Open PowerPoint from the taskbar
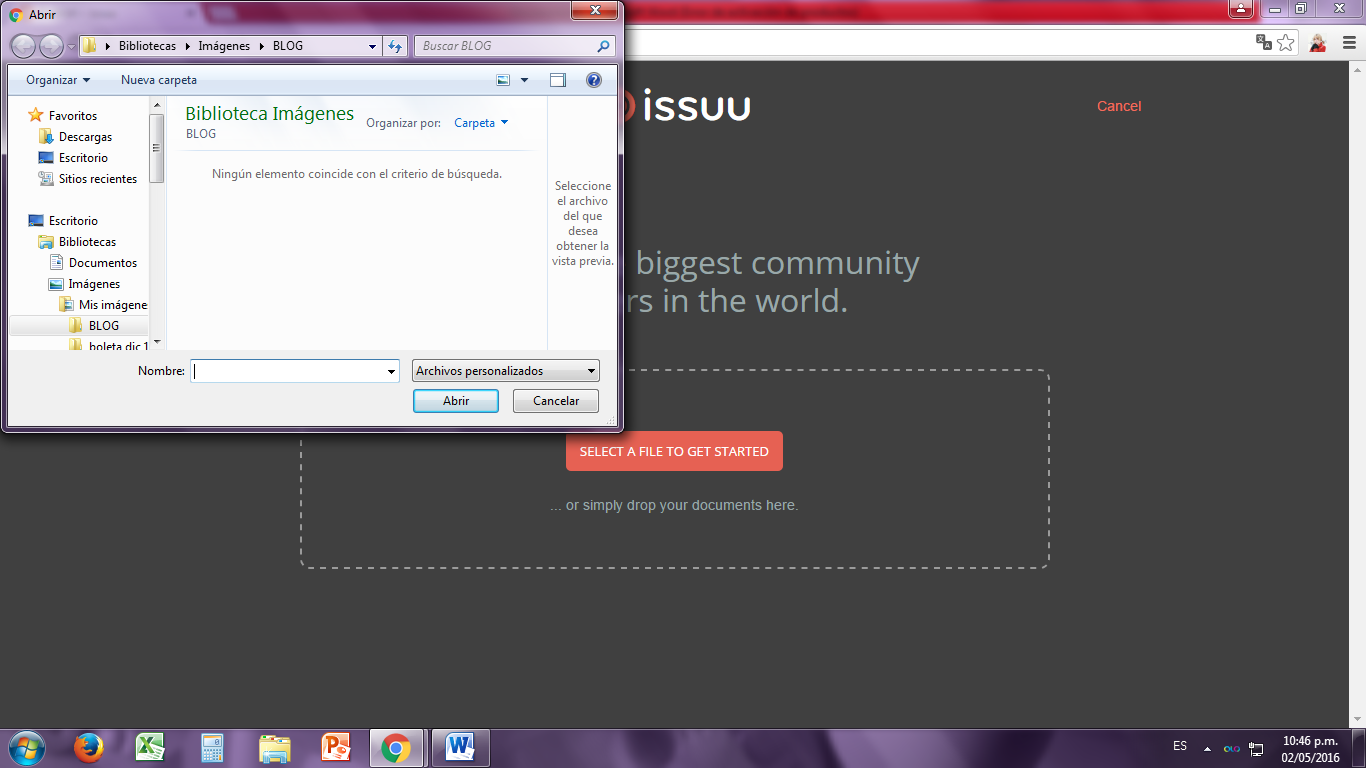Screen dimensions: 1366x768 pos(336,748)
